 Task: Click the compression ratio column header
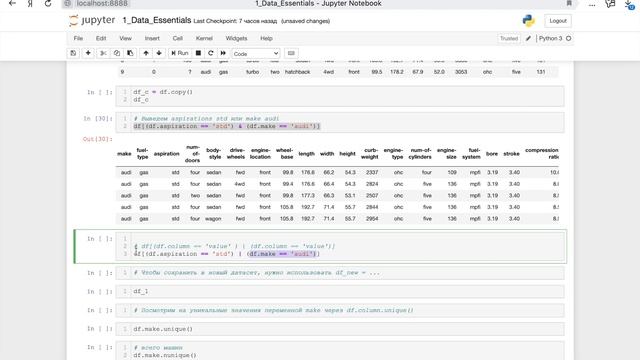[x=542, y=154]
